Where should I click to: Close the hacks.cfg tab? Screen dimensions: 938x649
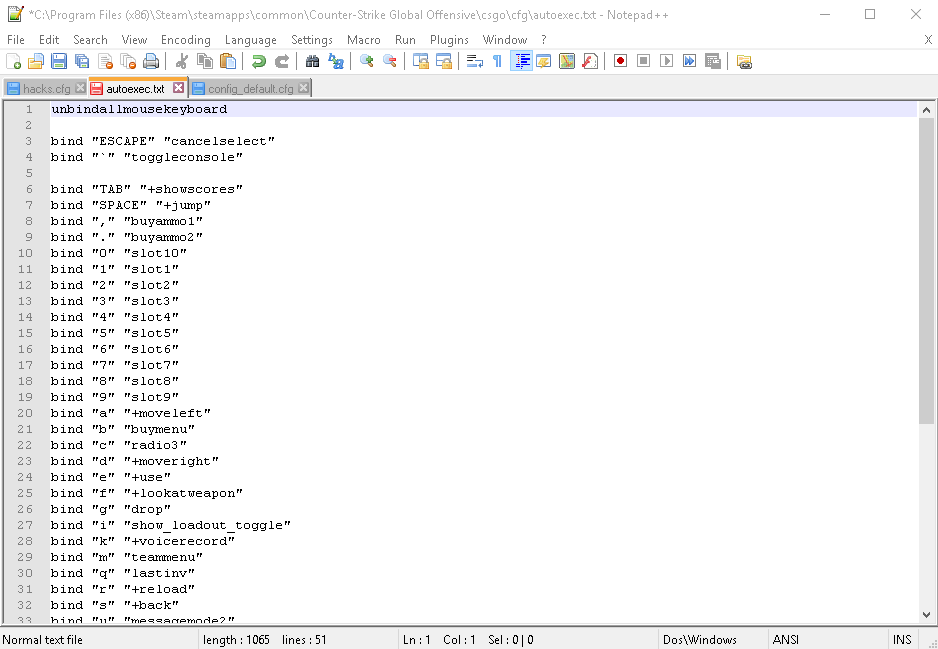[80, 88]
